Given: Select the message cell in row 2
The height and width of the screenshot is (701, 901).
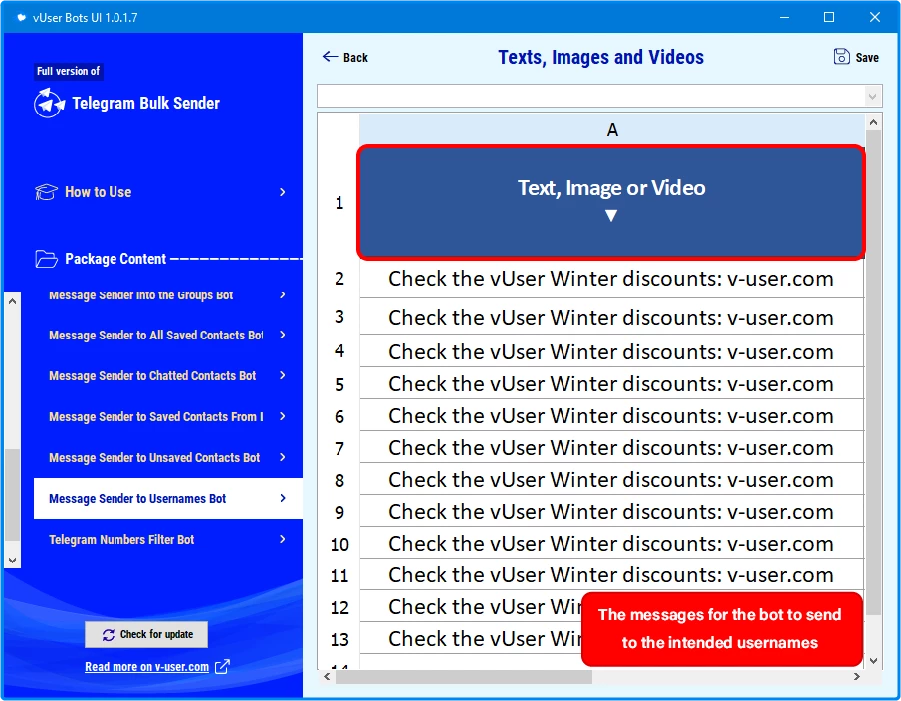Looking at the screenshot, I should coord(612,279).
